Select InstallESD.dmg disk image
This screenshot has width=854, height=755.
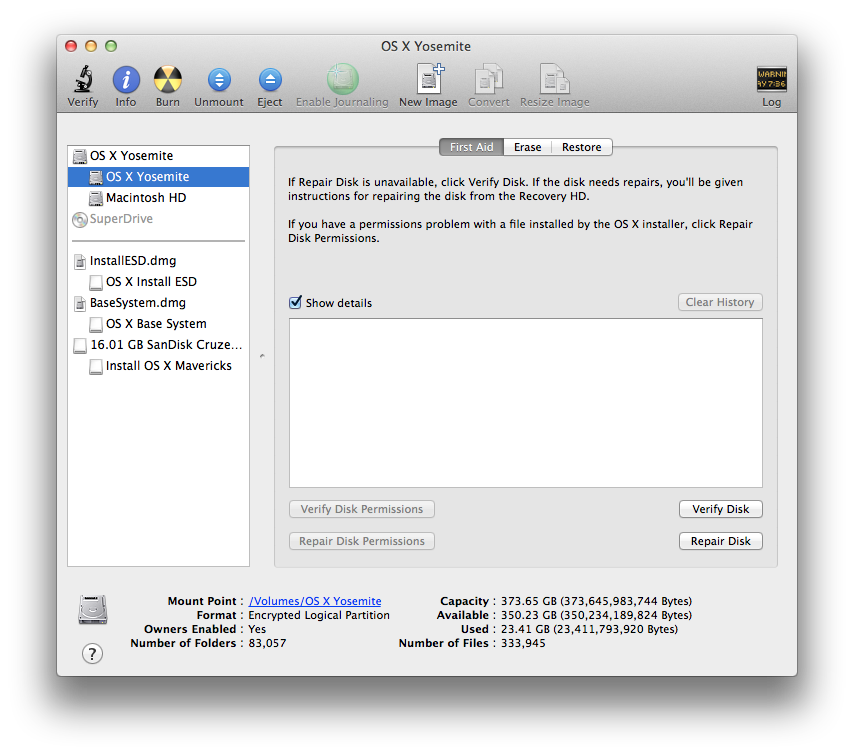(158, 261)
